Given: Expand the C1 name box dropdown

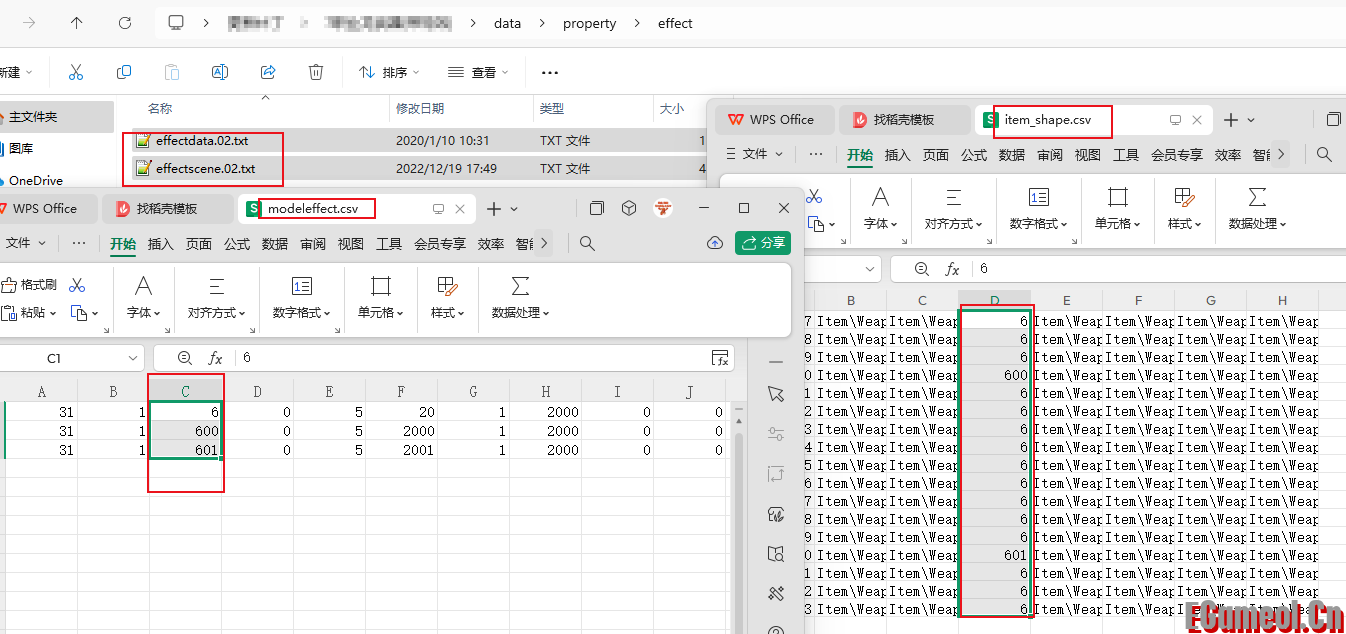Looking at the screenshot, I should point(133,358).
